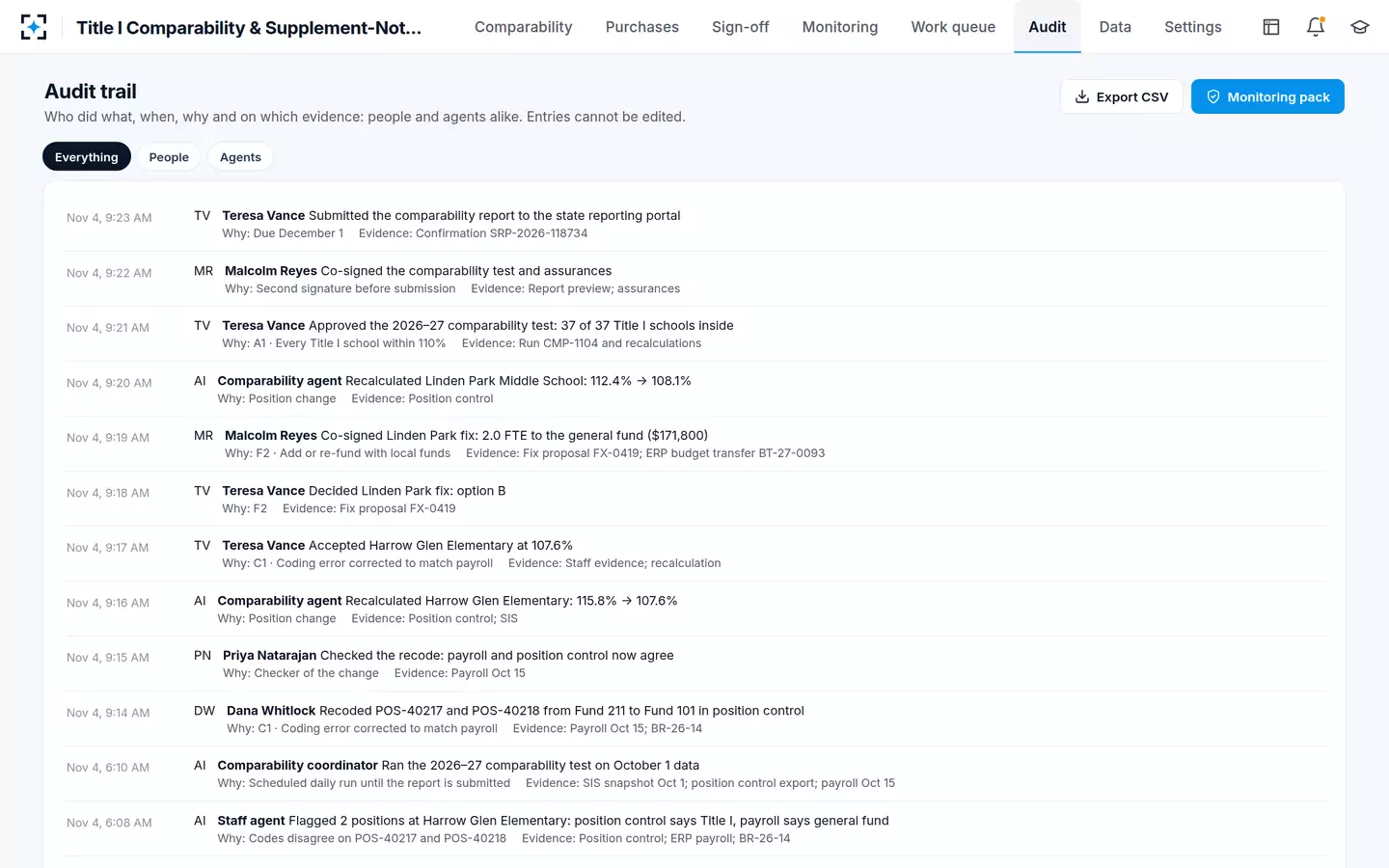Screen dimensions: 1389x868
Task: Select entry 'Comparability coordinator Ran the 2026–27 comparability test'
Action: (x=695, y=774)
